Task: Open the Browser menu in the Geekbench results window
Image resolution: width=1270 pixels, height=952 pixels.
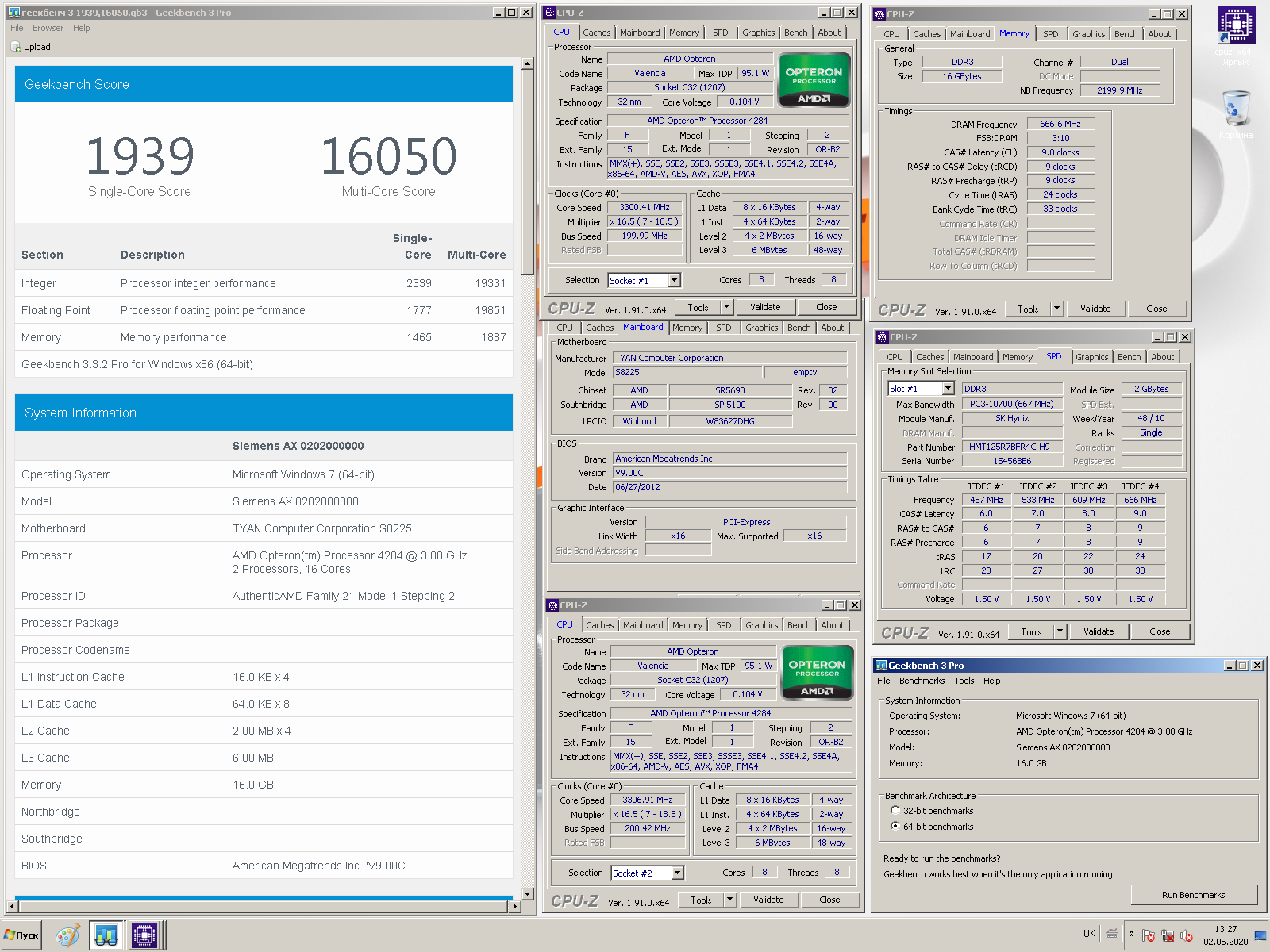Action: point(48,28)
